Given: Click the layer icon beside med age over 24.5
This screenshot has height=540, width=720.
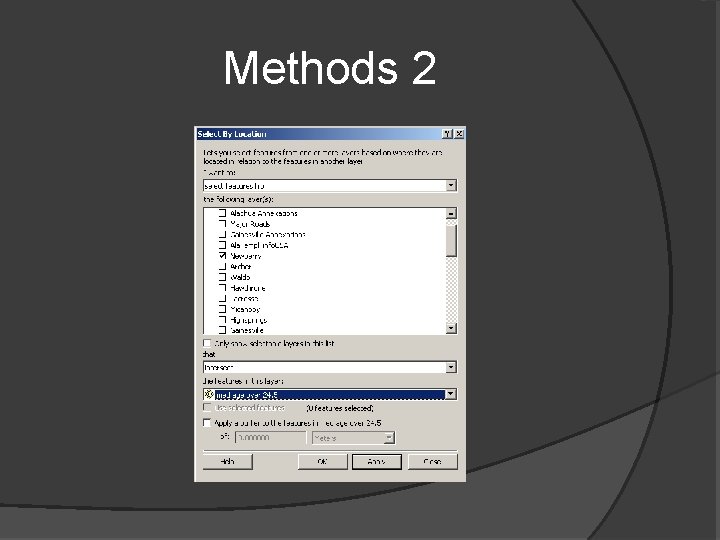Looking at the screenshot, I should coord(209,394).
